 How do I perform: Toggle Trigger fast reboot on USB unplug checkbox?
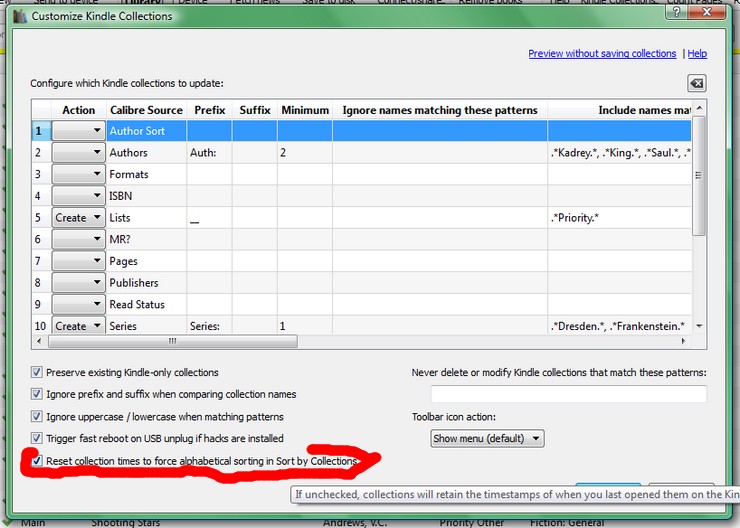coord(36,438)
